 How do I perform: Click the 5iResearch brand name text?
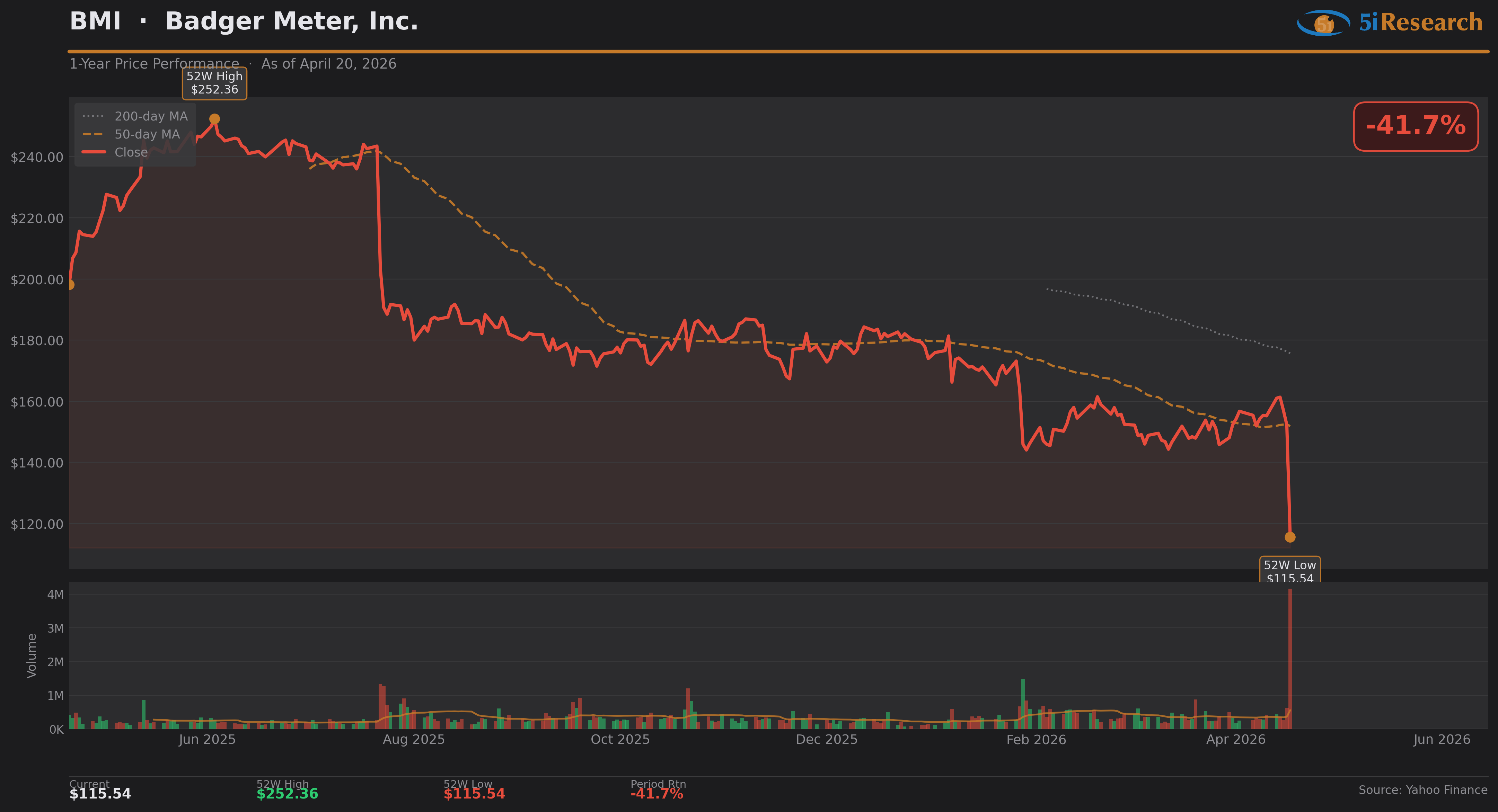click(1420, 23)
